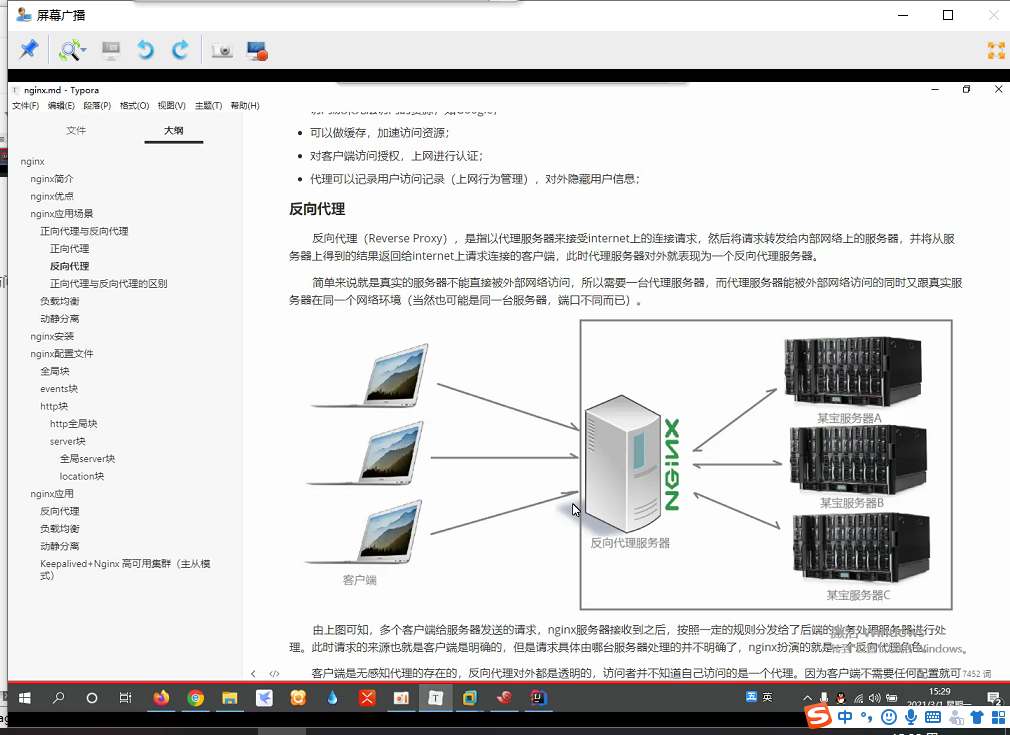Go to 反向代理 under nginx应用
This screenshot has width=1010, height=735.
tap(60, 511)
